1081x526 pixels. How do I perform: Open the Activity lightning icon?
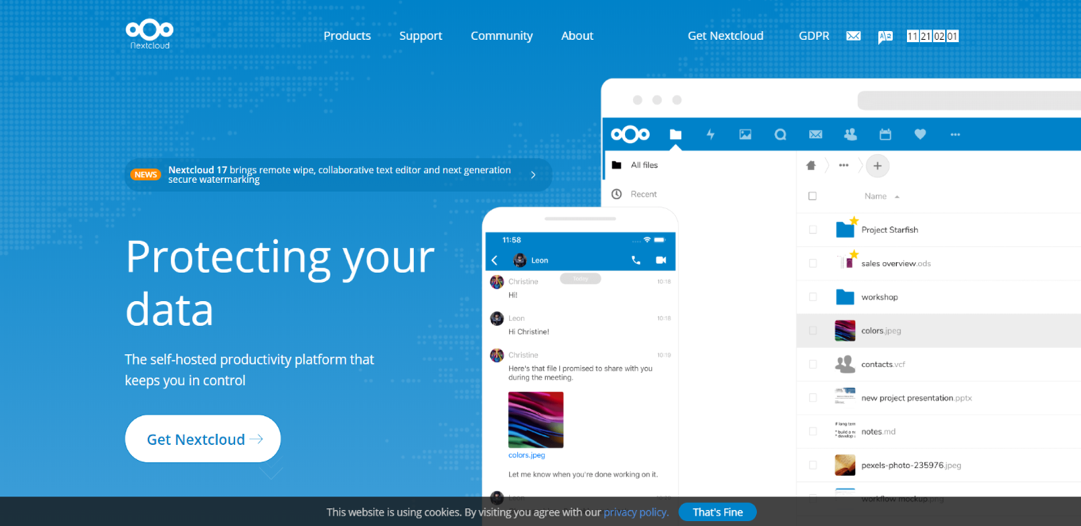tap(711, 134)
